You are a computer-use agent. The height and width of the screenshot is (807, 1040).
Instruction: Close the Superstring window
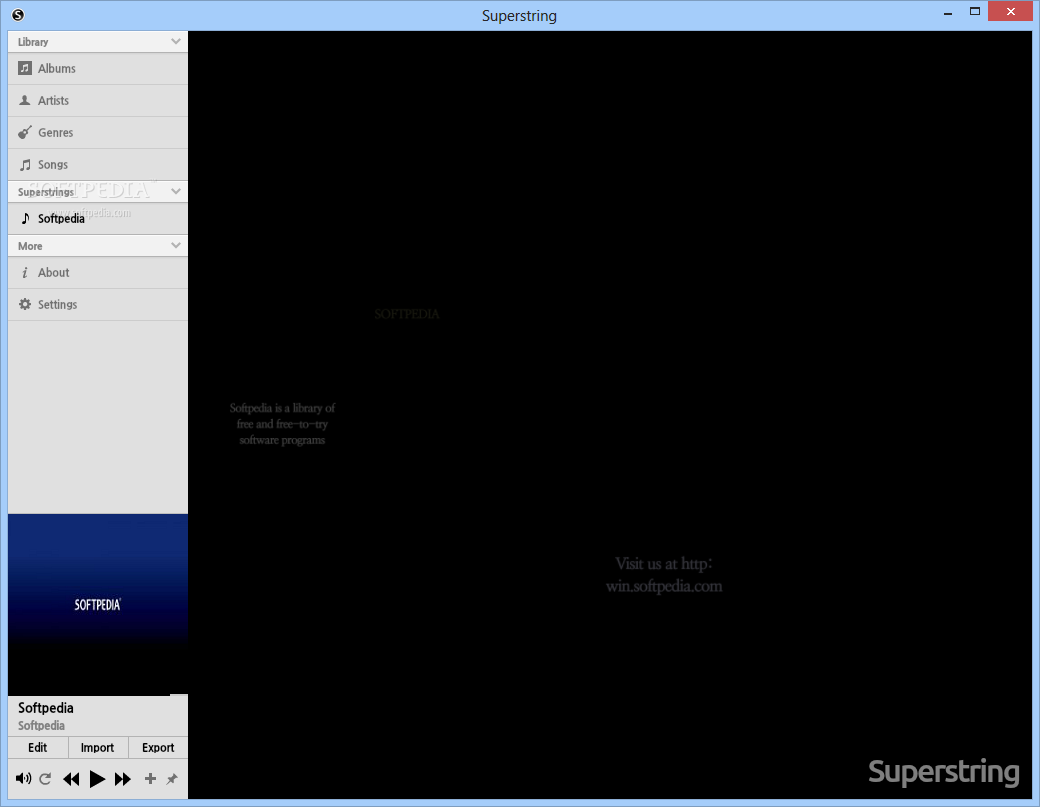[1010, 11]
